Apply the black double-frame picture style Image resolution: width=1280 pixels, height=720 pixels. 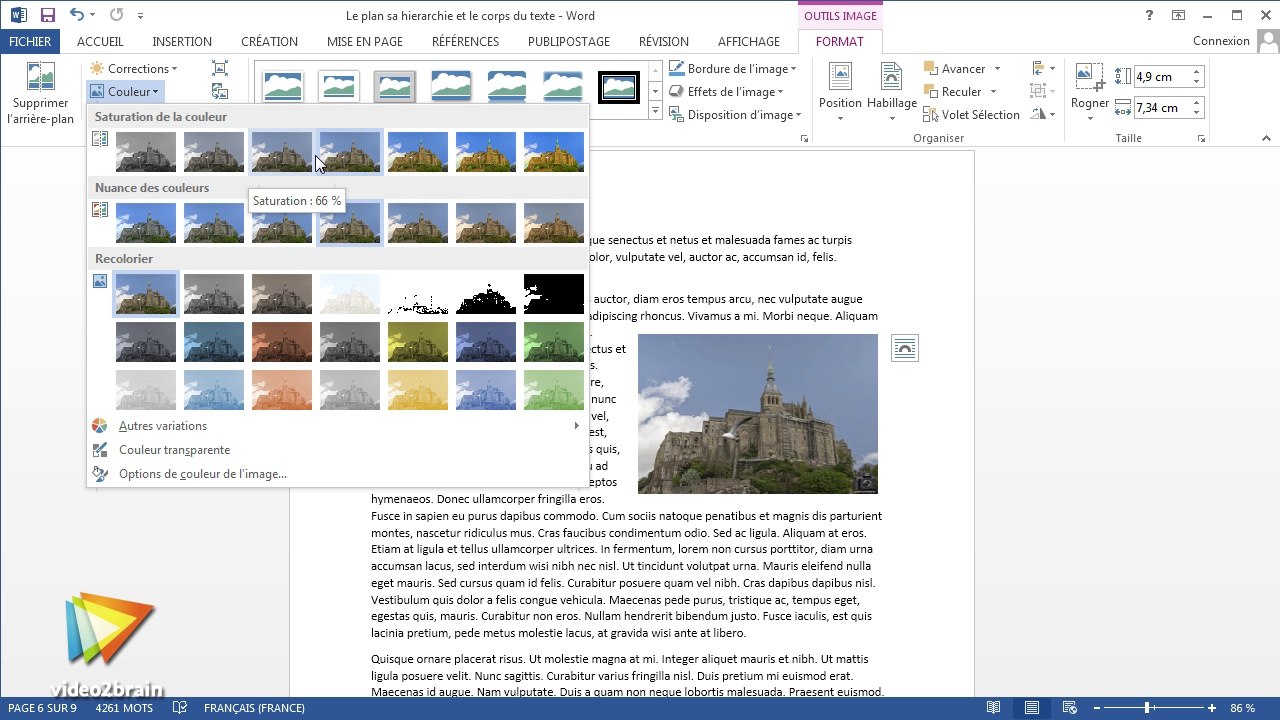pyautogui.click(x=618, y=87)
